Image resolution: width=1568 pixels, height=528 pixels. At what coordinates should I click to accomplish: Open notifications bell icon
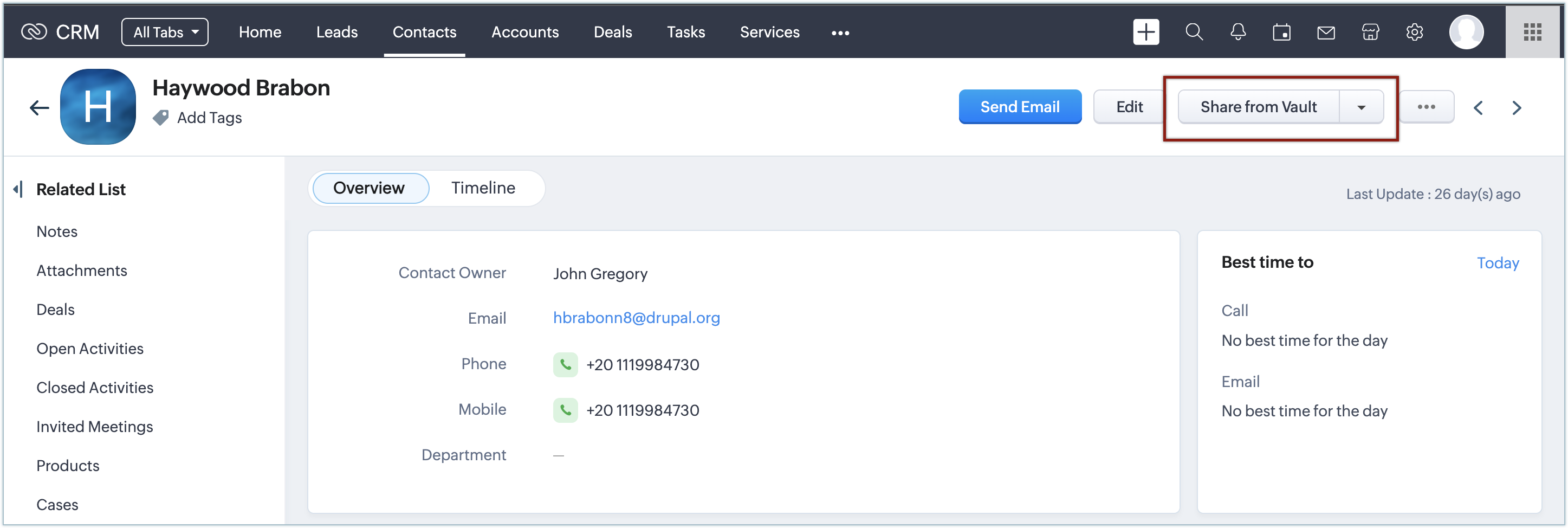point(1237,31)
